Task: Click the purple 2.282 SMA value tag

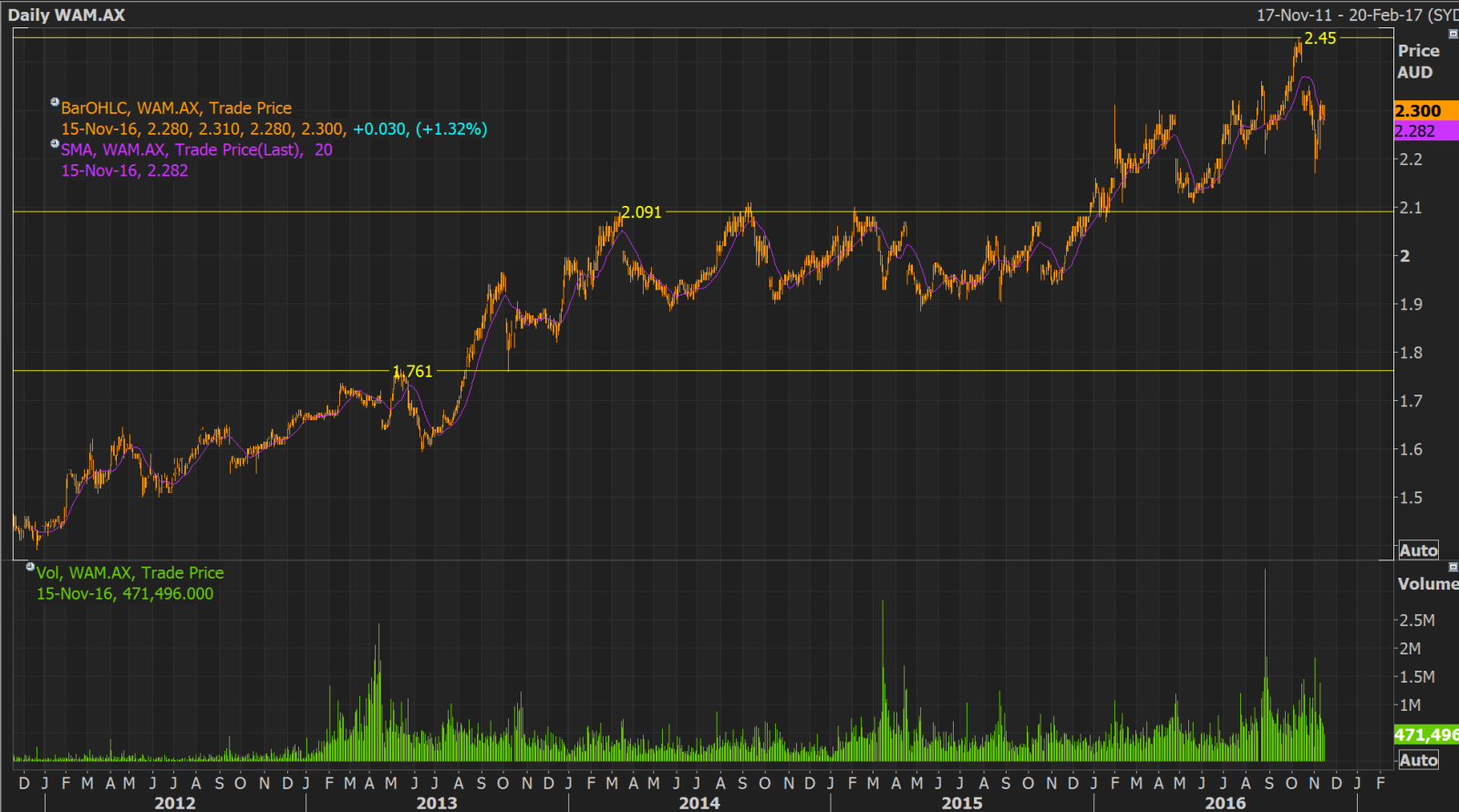Action: [1426, 130]
